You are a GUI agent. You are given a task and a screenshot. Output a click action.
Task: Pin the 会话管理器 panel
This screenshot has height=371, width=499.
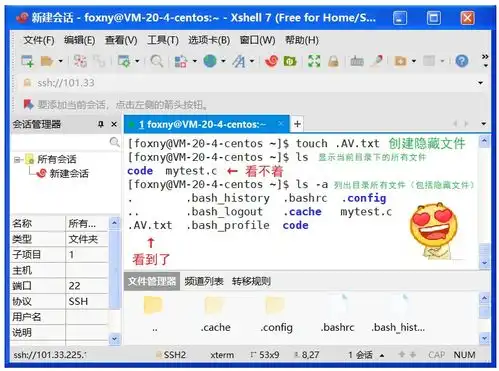pos(101,124)
